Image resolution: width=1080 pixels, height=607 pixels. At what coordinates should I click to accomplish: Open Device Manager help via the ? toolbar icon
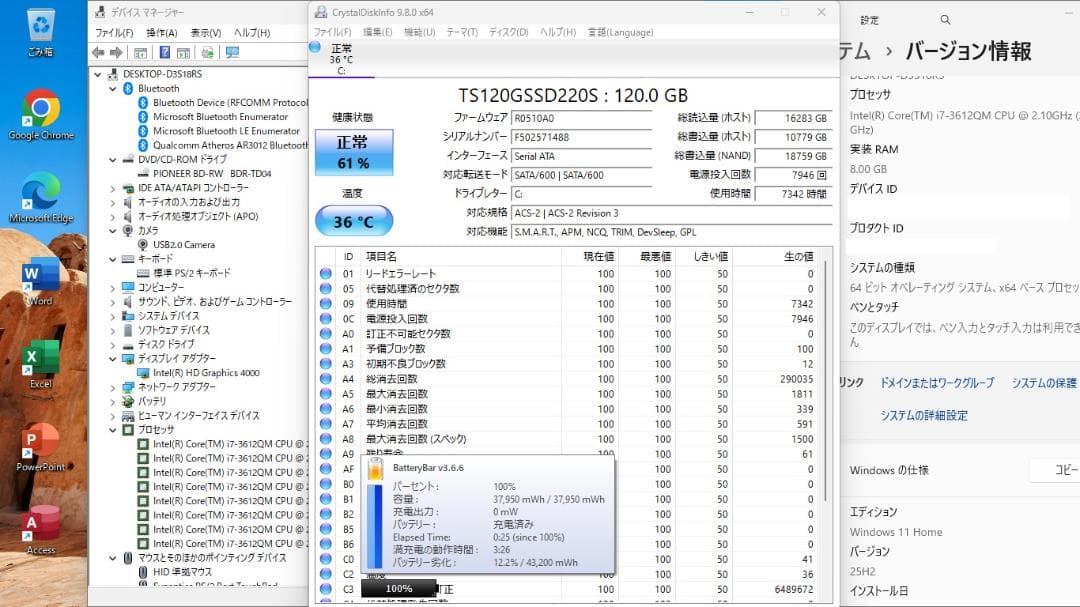pos(164,51)
